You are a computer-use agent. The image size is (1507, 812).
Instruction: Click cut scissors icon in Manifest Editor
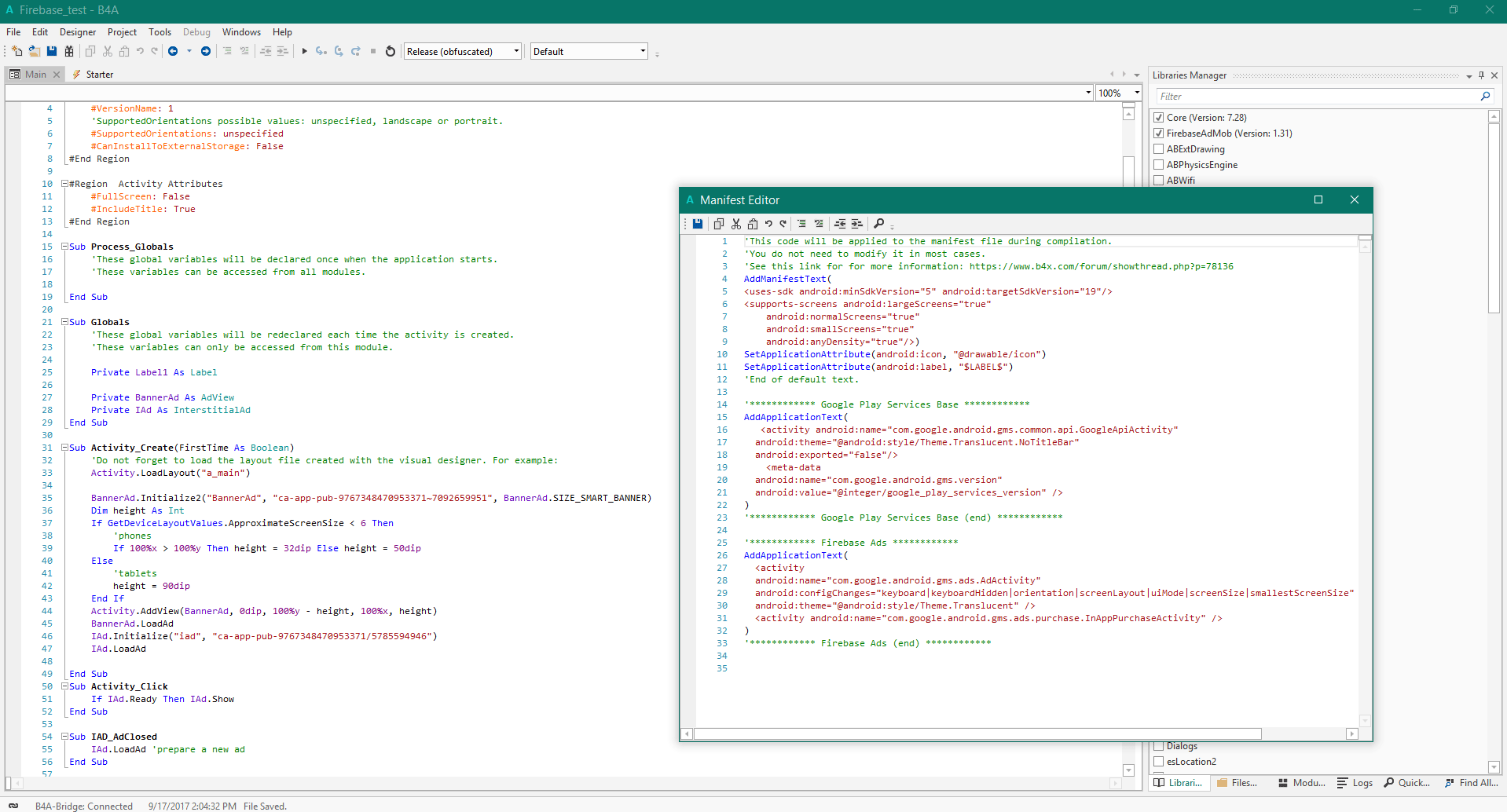736,224
